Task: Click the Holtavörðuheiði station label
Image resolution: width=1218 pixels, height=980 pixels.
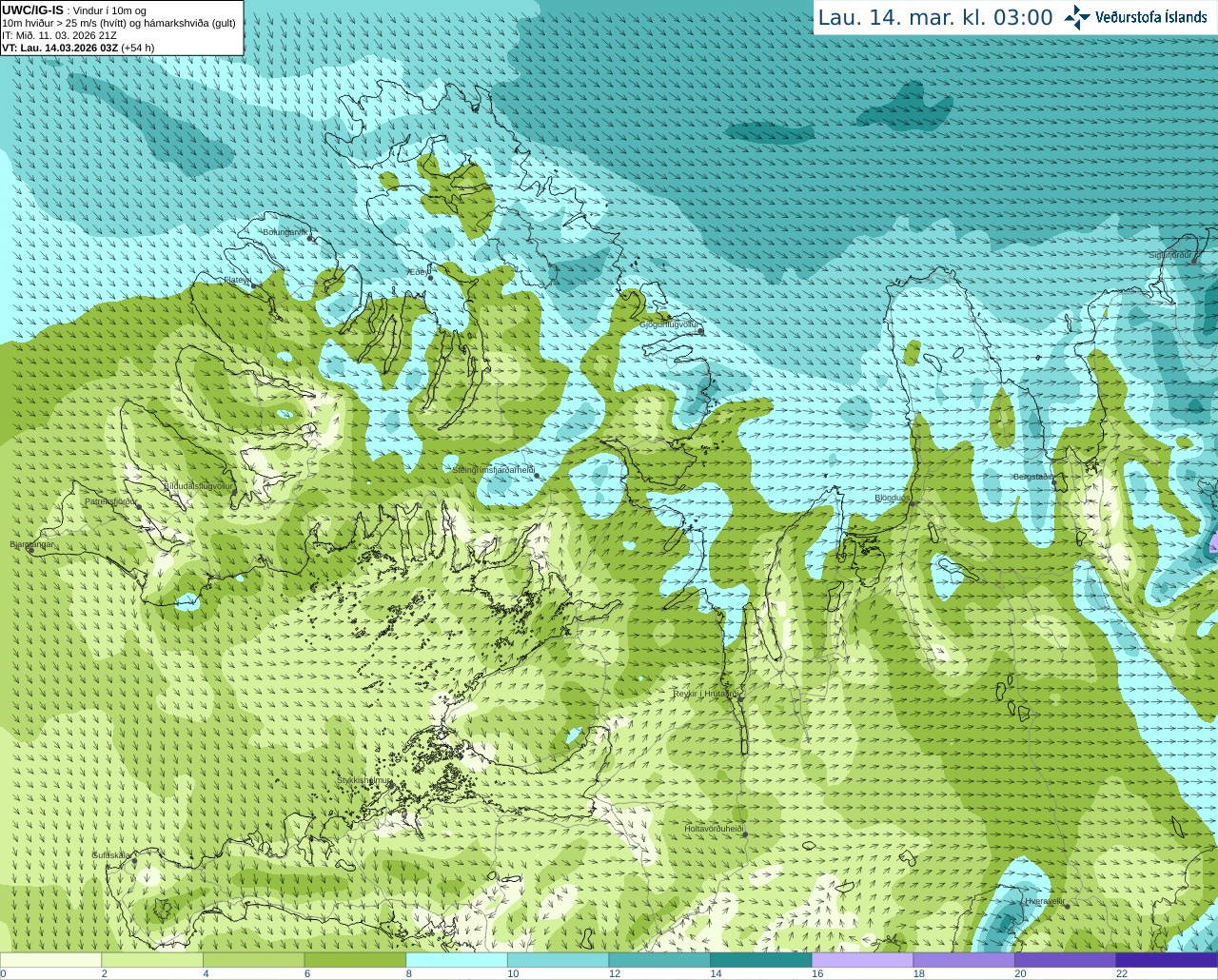Action: tap(714, 829)
